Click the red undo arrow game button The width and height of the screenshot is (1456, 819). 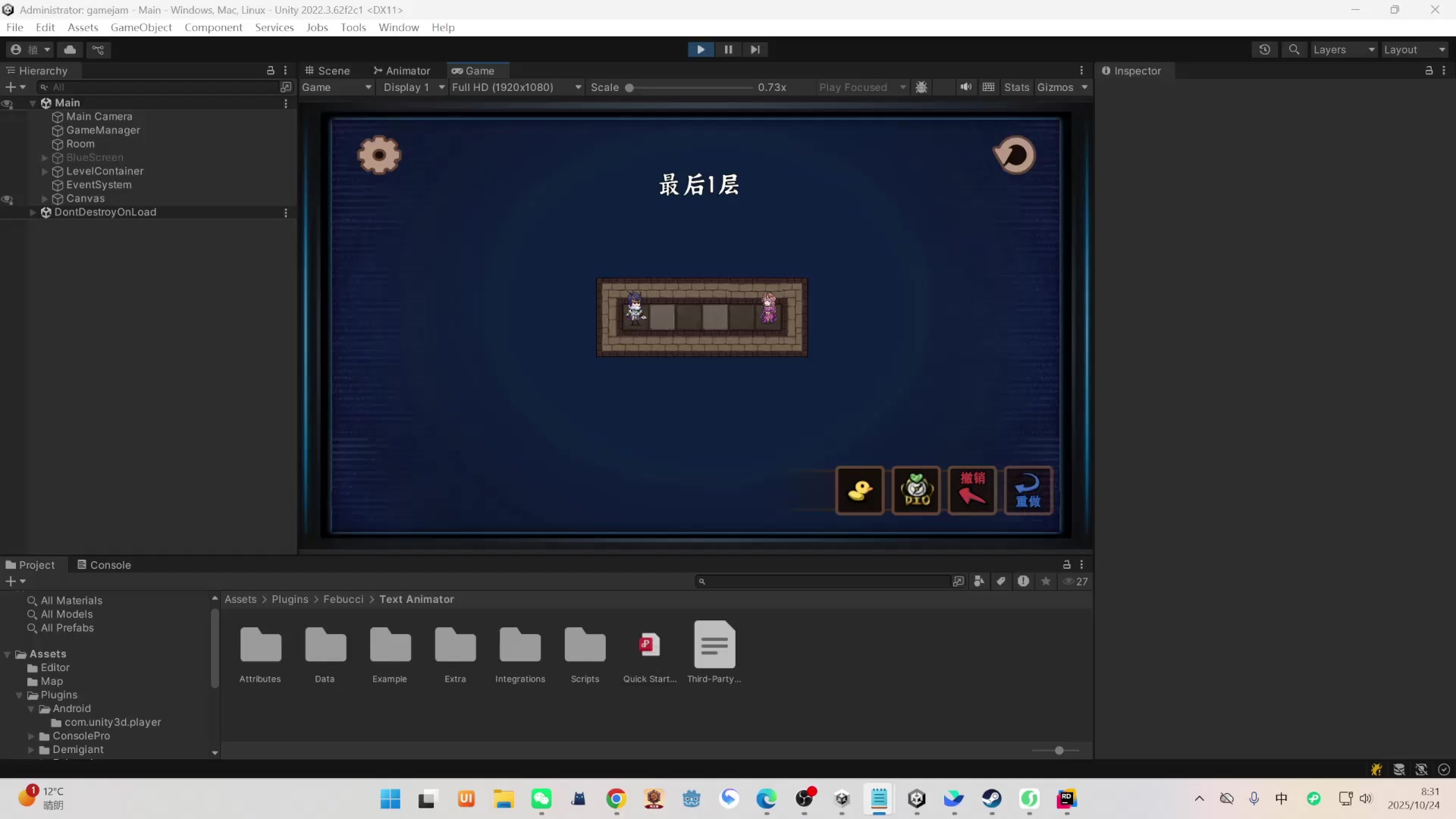point(971,491)
